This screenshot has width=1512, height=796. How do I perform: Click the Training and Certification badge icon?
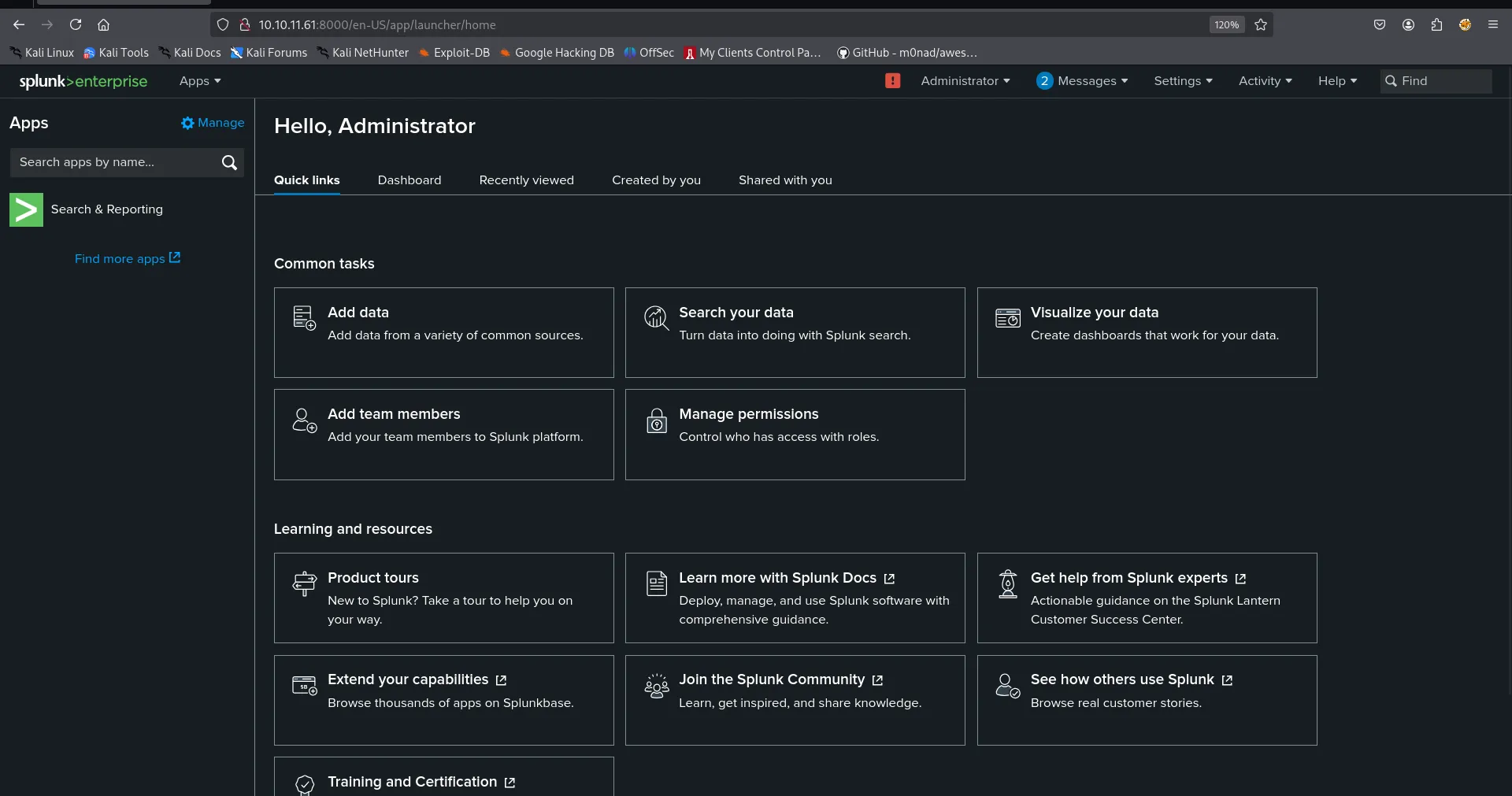(304, 785)
